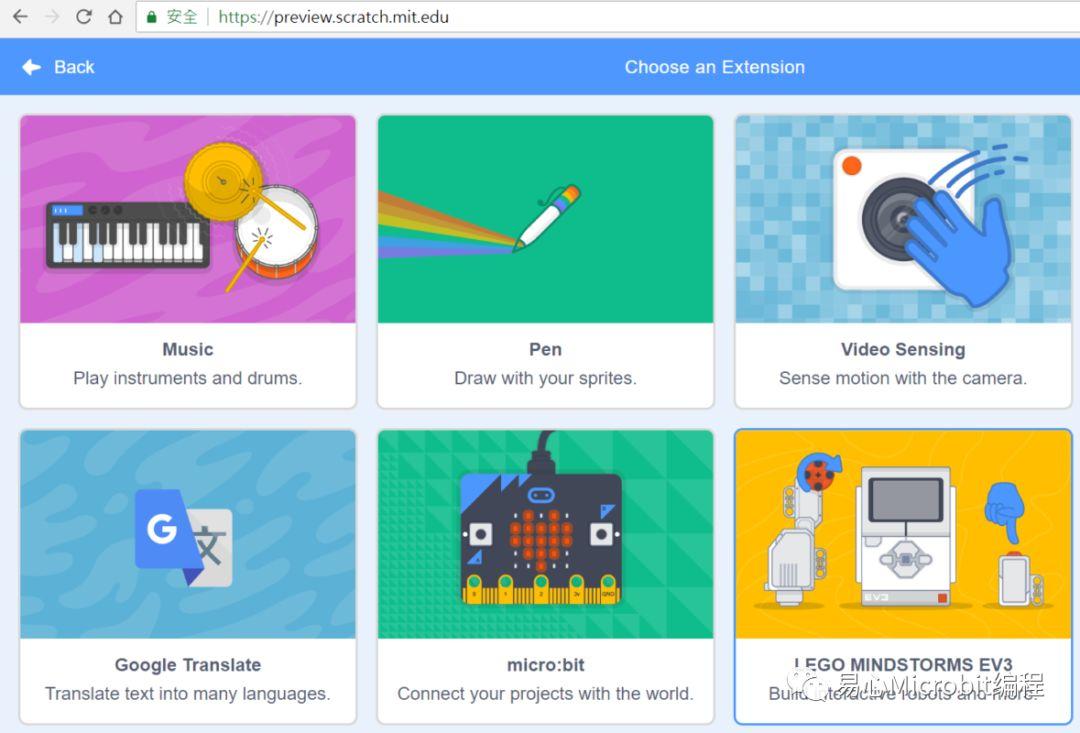The height and width of the screenshot is (733, 1080).
Task: Click the browser forward arrow
Action: point(52,17)
